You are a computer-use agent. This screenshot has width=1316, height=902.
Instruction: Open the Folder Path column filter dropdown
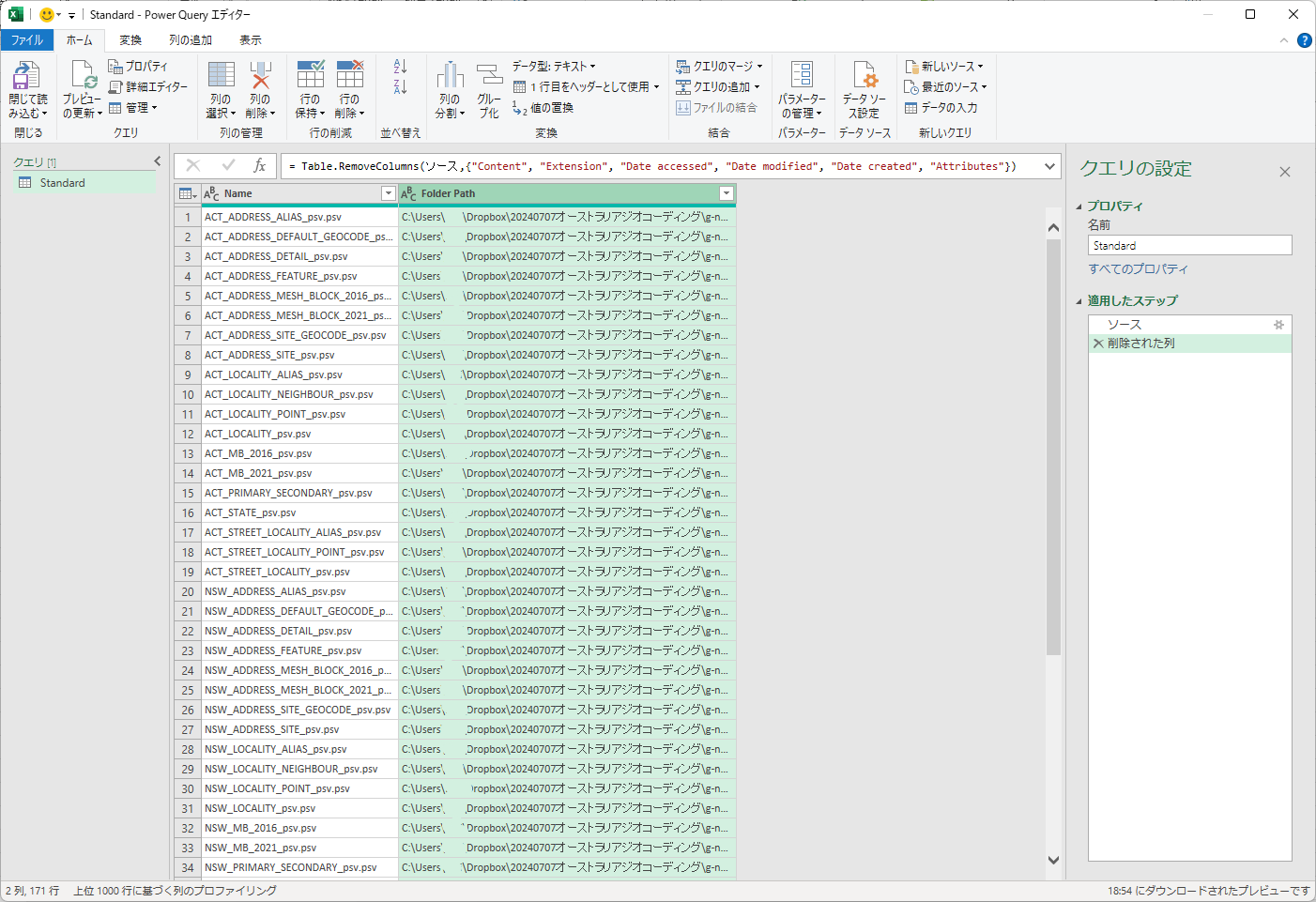coord(726,193)
